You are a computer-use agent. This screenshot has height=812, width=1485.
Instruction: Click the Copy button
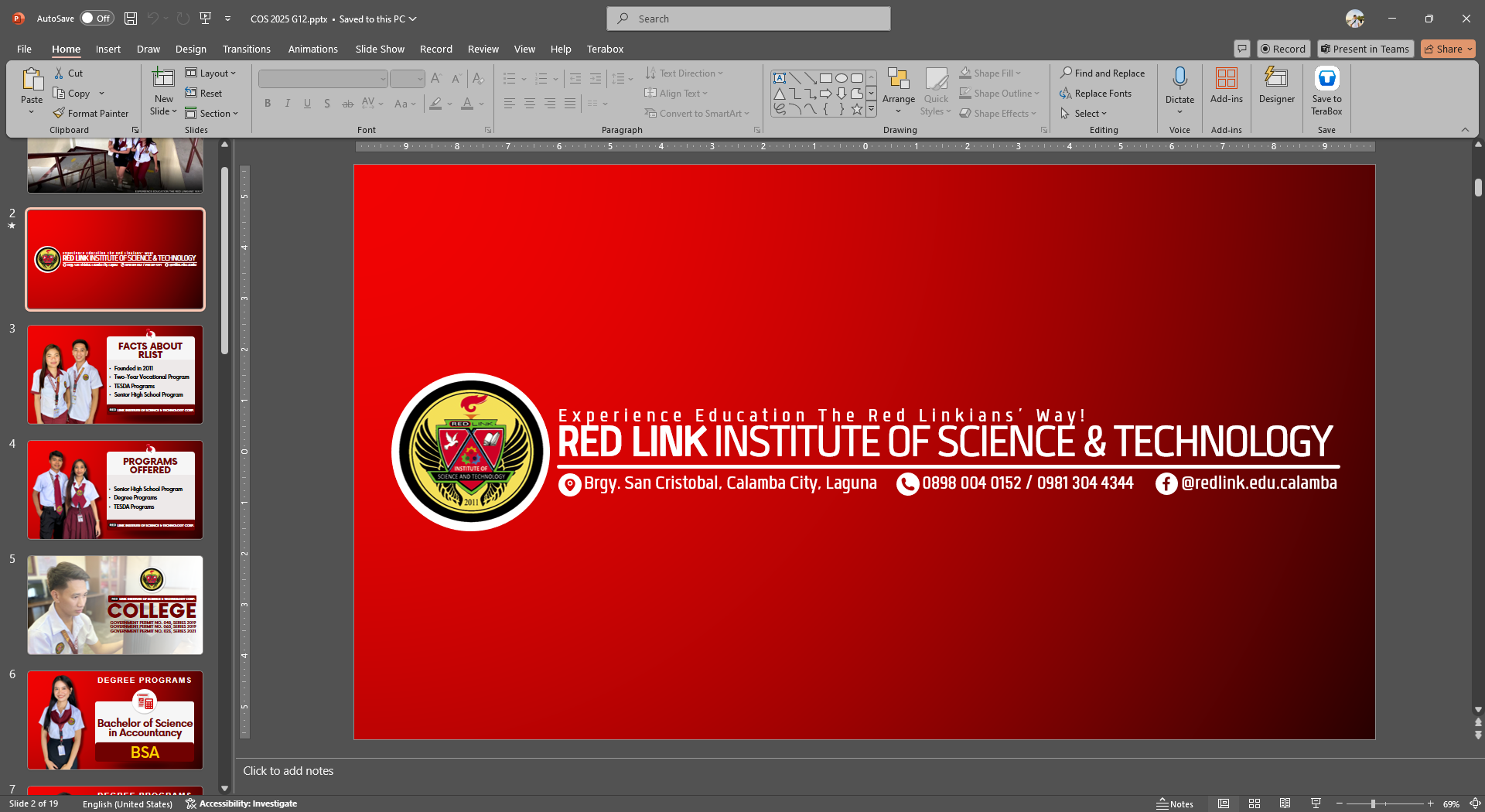pos(72,93)
